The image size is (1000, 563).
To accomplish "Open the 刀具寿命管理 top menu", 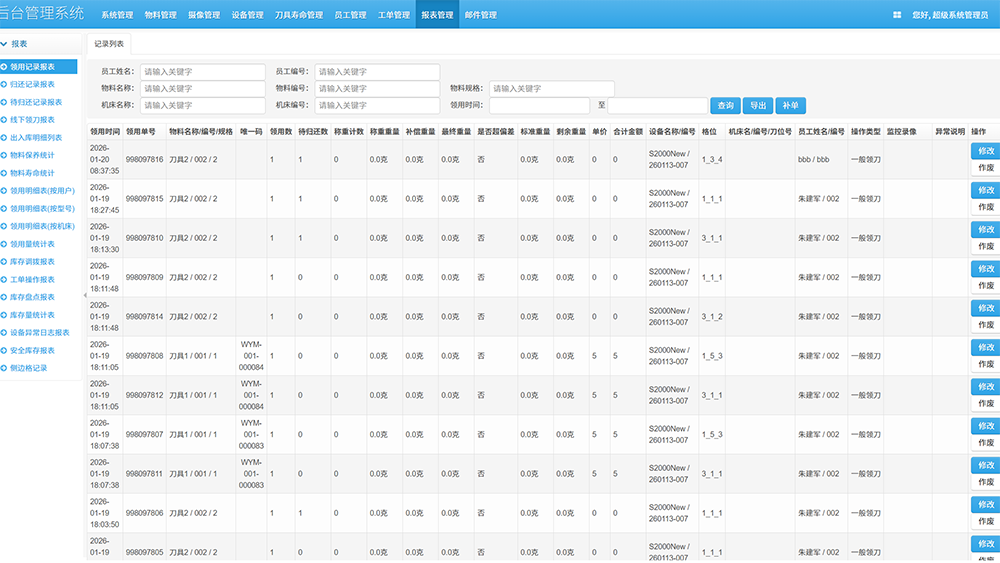I will [x=299, y=15].
